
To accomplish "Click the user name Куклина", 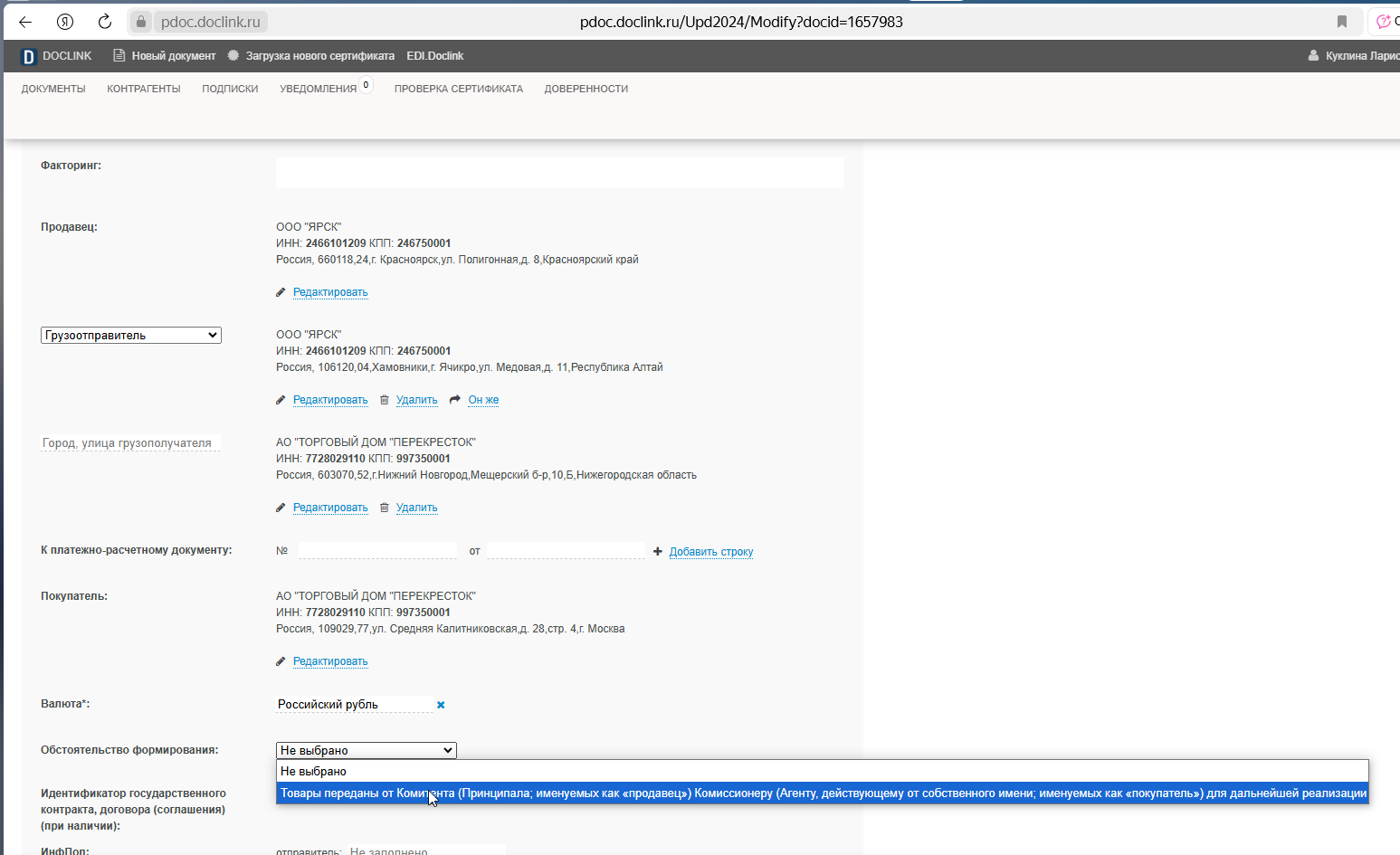I will pos(1362,56).
